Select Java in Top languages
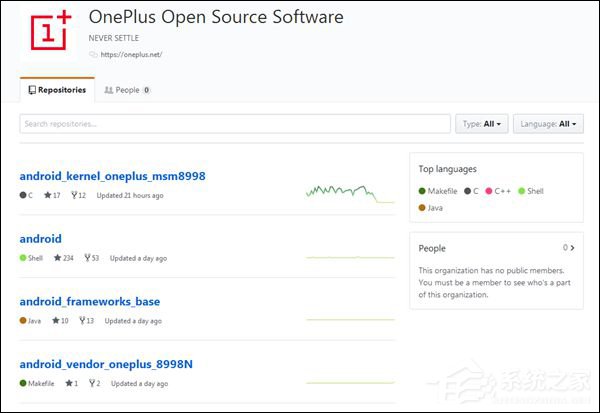The image size is (600, 413). tap(431, 208)
